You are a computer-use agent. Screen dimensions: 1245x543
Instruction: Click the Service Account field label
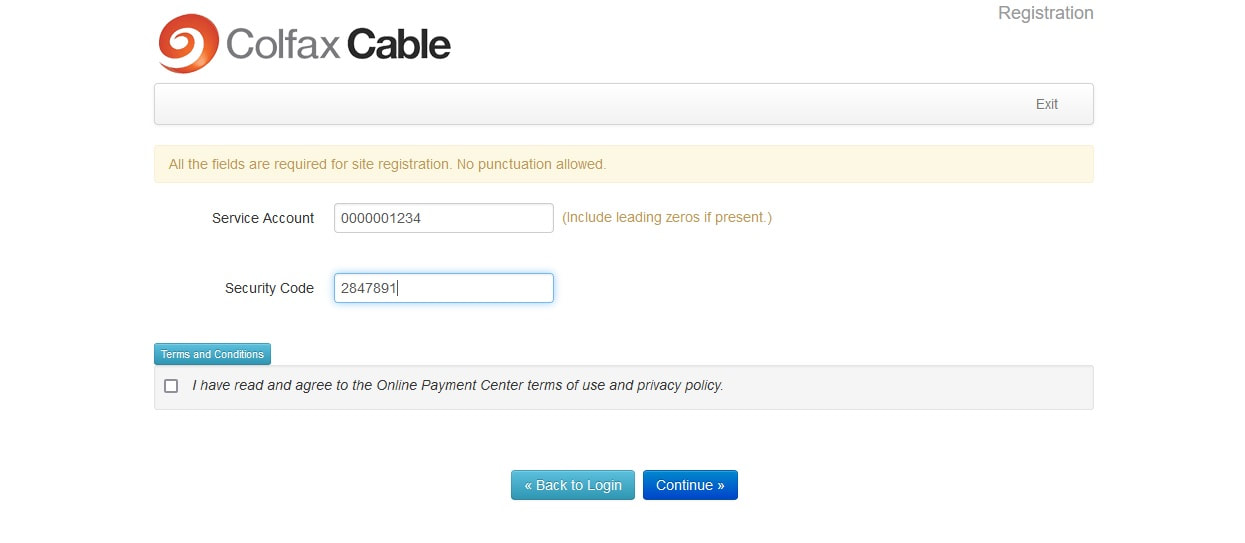[263, 218]
